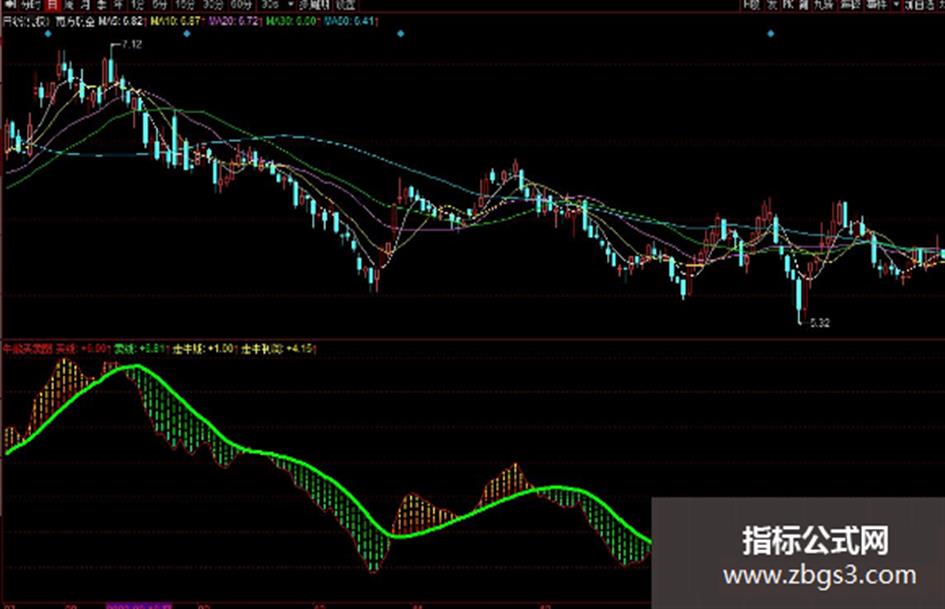Click the red 买线 indicator value
The image size is (945, 609).
83,349
